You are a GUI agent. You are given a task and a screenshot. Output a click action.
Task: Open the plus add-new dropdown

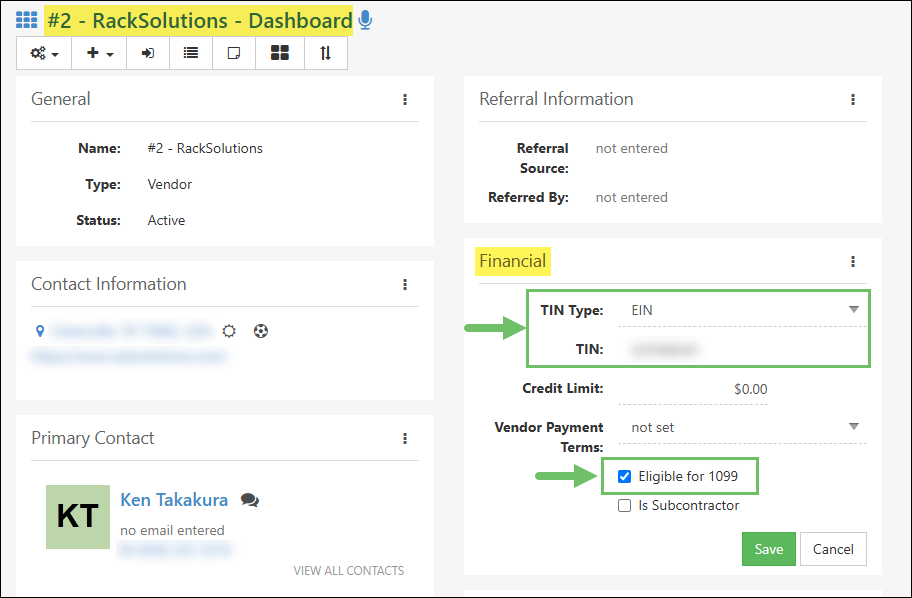[99, 53]
